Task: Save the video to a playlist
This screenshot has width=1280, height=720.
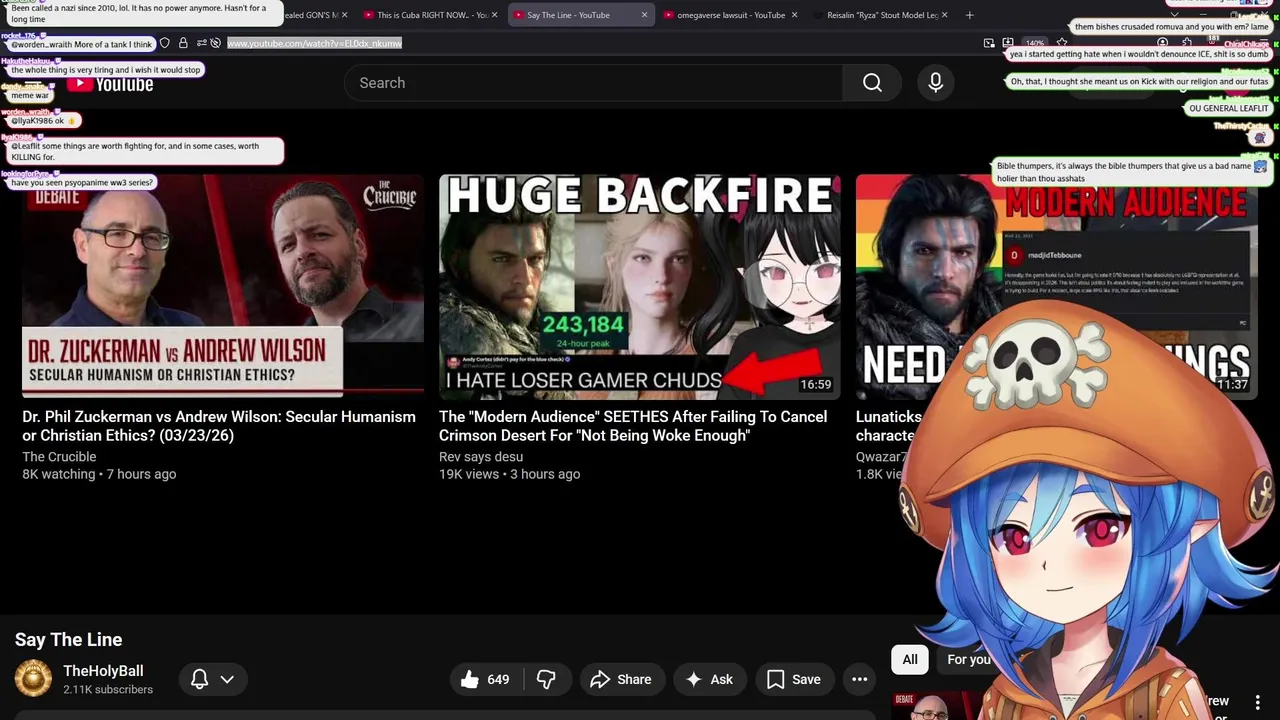Action: point(794,679)
